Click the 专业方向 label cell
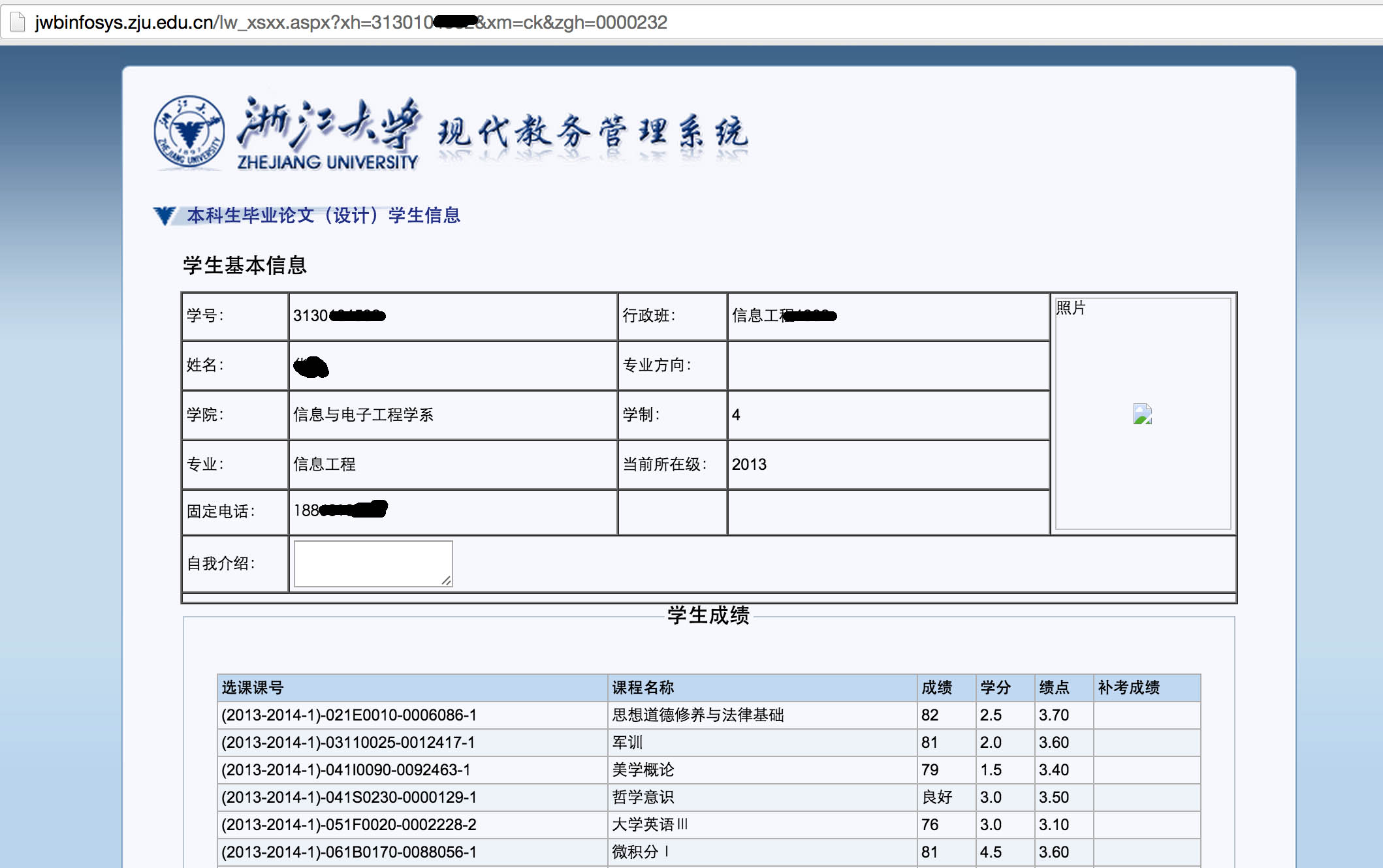 coord(673,365)
